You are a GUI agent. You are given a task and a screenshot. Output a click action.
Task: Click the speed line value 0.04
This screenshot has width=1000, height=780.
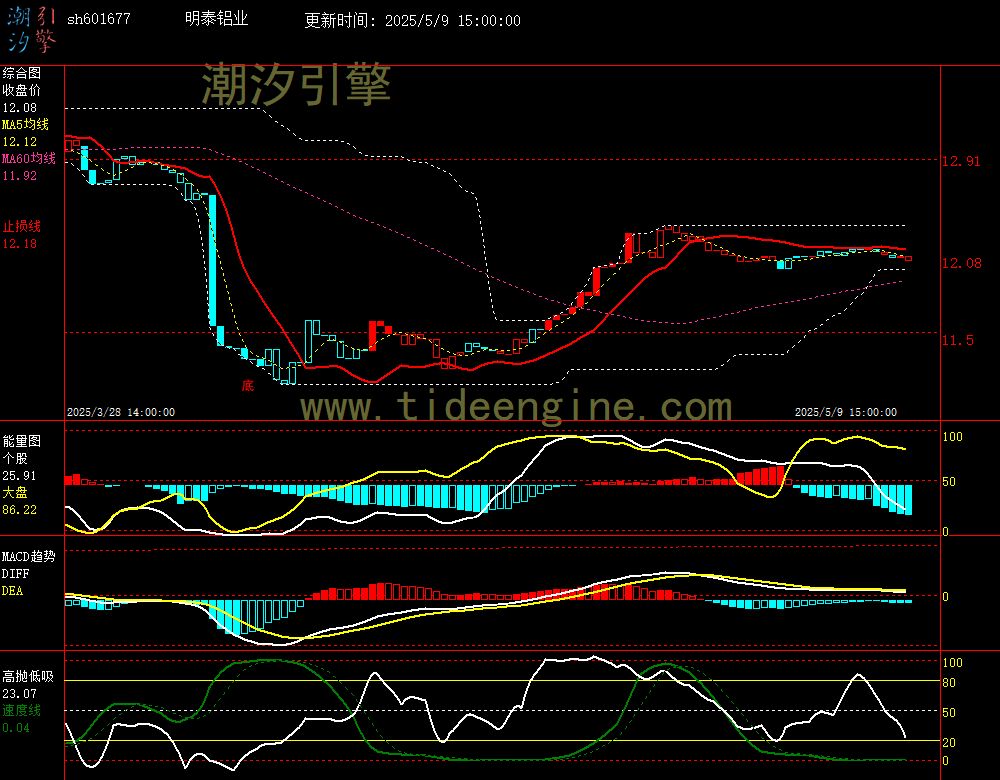pos(16,728)
